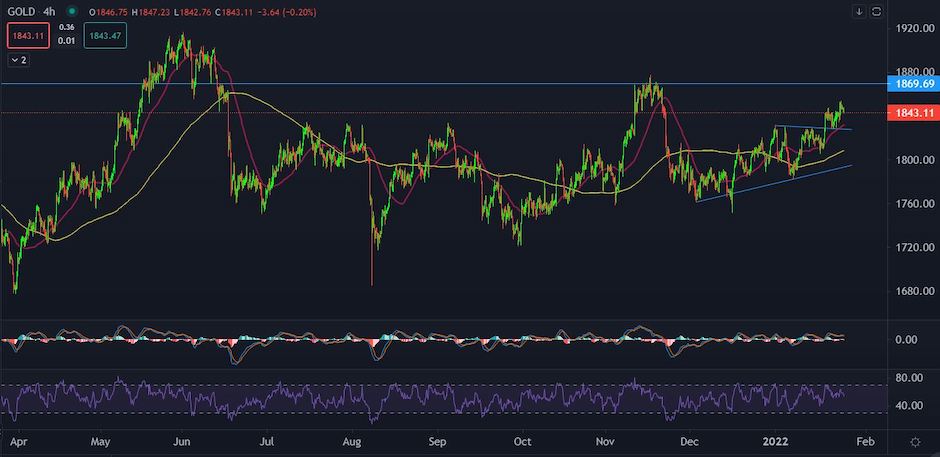Click the Jun label on the time axis

click(x=181, y=441)
